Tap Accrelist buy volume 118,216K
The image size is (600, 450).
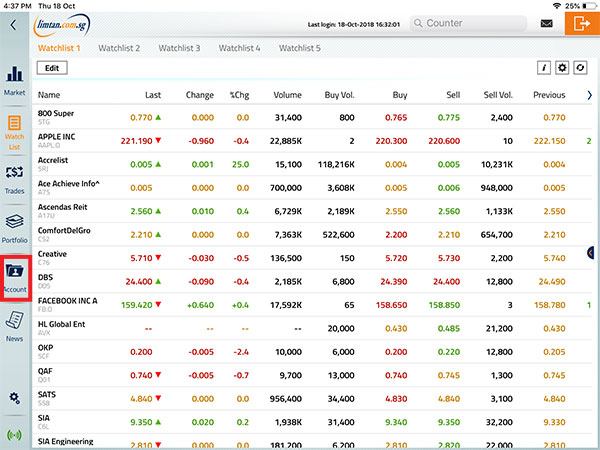(336, 165)
